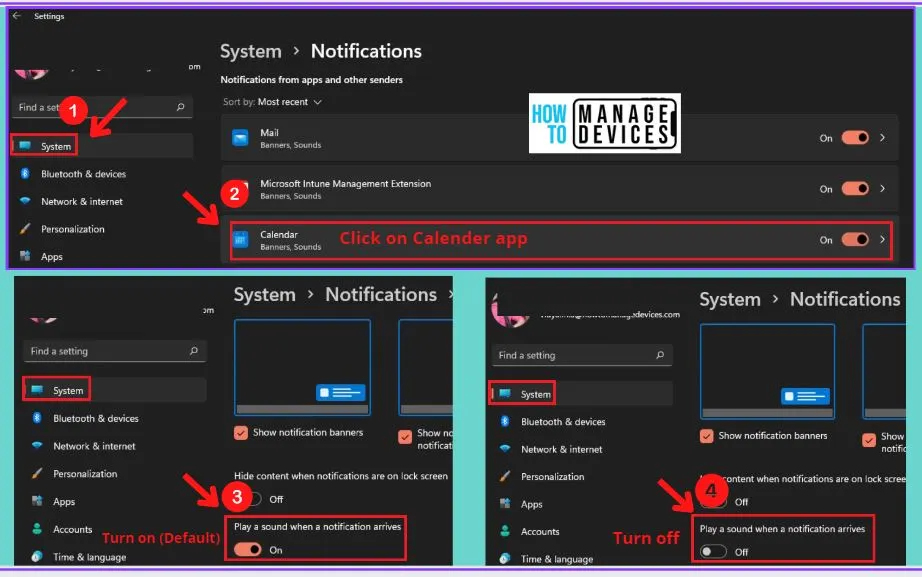Click Find a setting box in bottom-left panel

coord(115,351)
